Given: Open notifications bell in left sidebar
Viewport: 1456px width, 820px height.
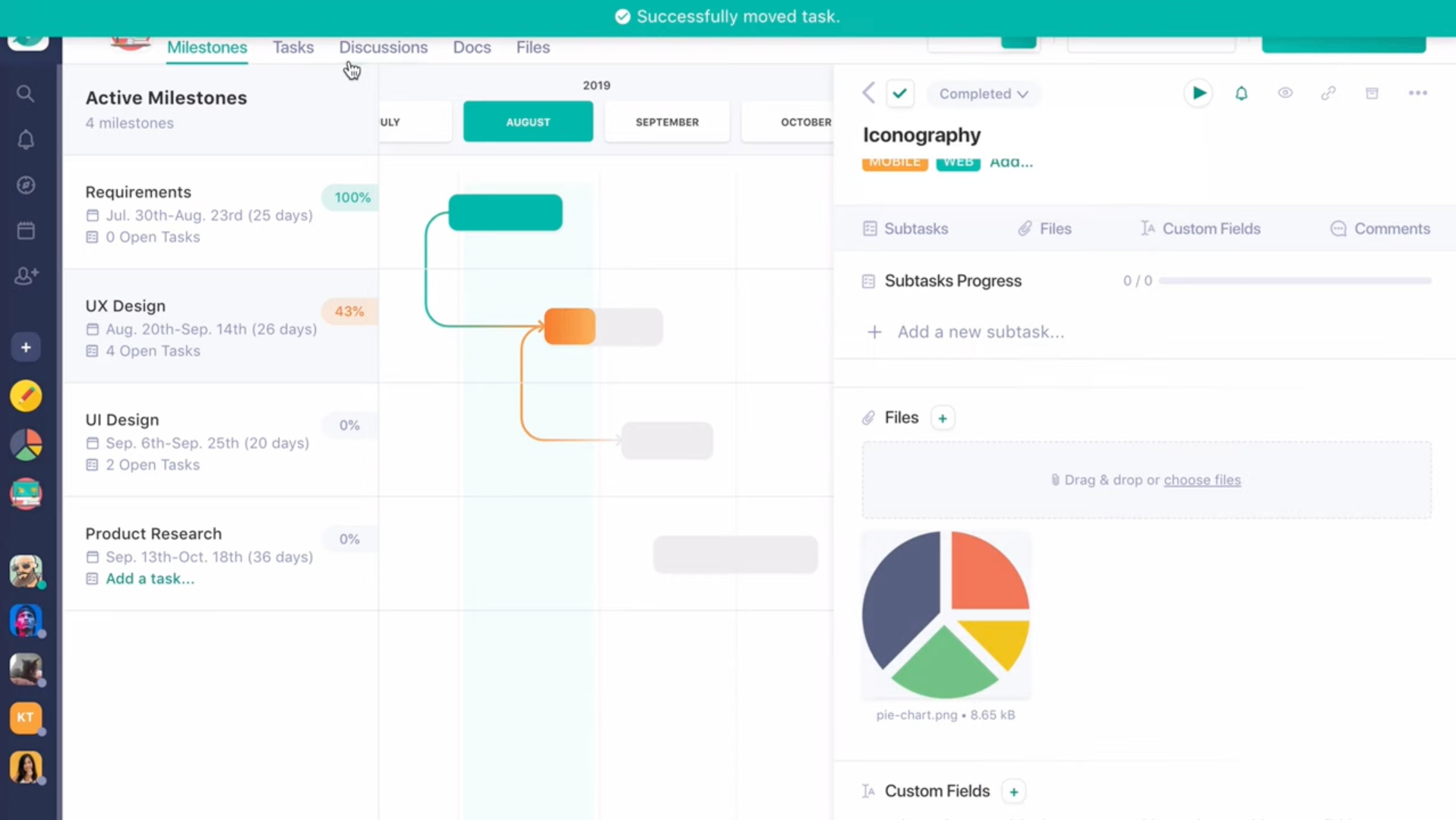Looking at the screenshot, I should tap(26, 140).
